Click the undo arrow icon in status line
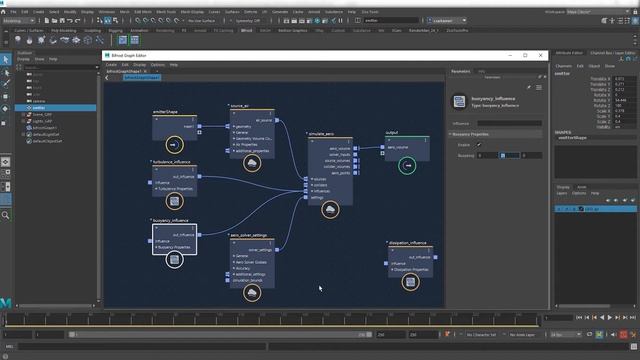This screenshot has height=360, width=640. click(70, 20)
